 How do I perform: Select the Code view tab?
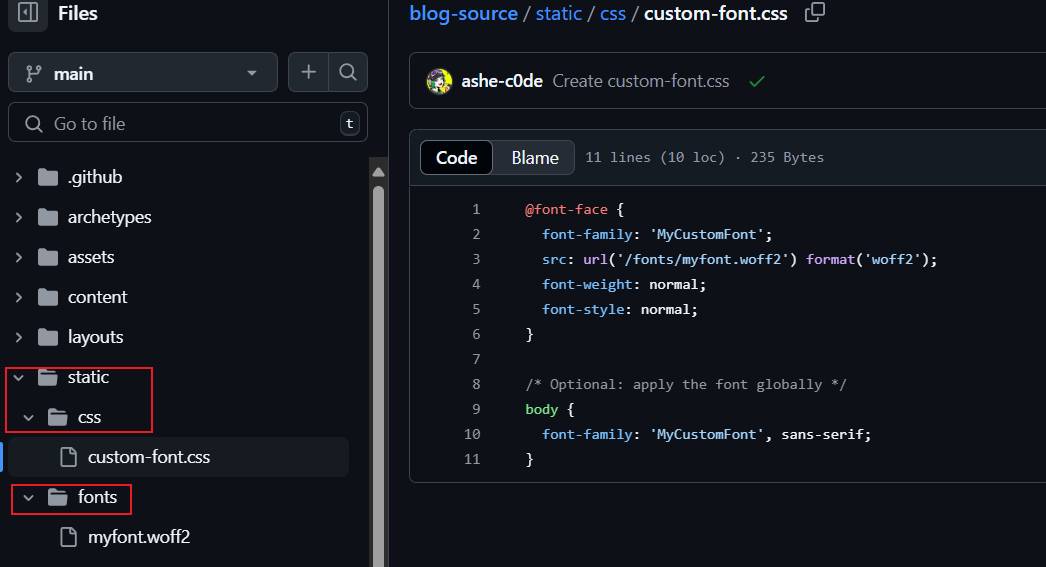(x=457, y=158)
